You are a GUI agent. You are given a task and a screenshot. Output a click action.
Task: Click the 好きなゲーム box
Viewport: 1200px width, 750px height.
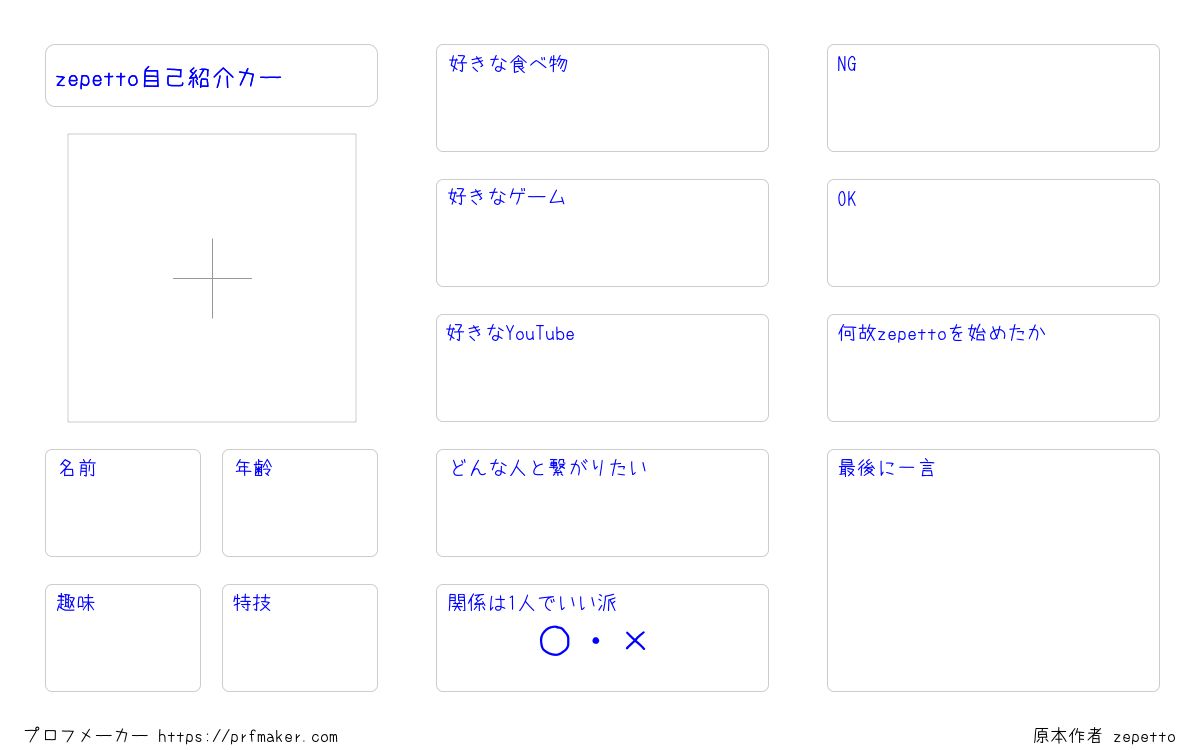point(602,233)
